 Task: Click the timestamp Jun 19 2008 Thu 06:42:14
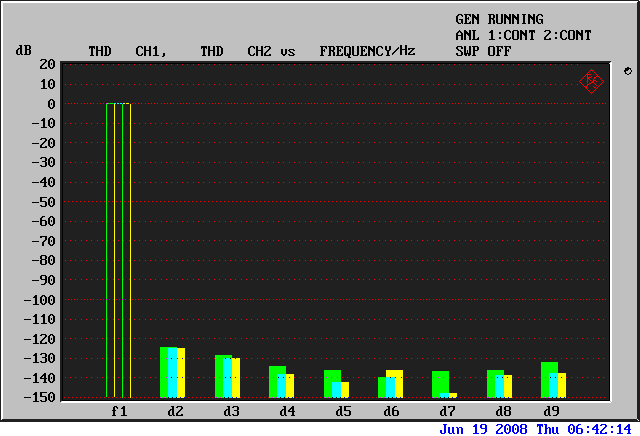pos(536,429)
